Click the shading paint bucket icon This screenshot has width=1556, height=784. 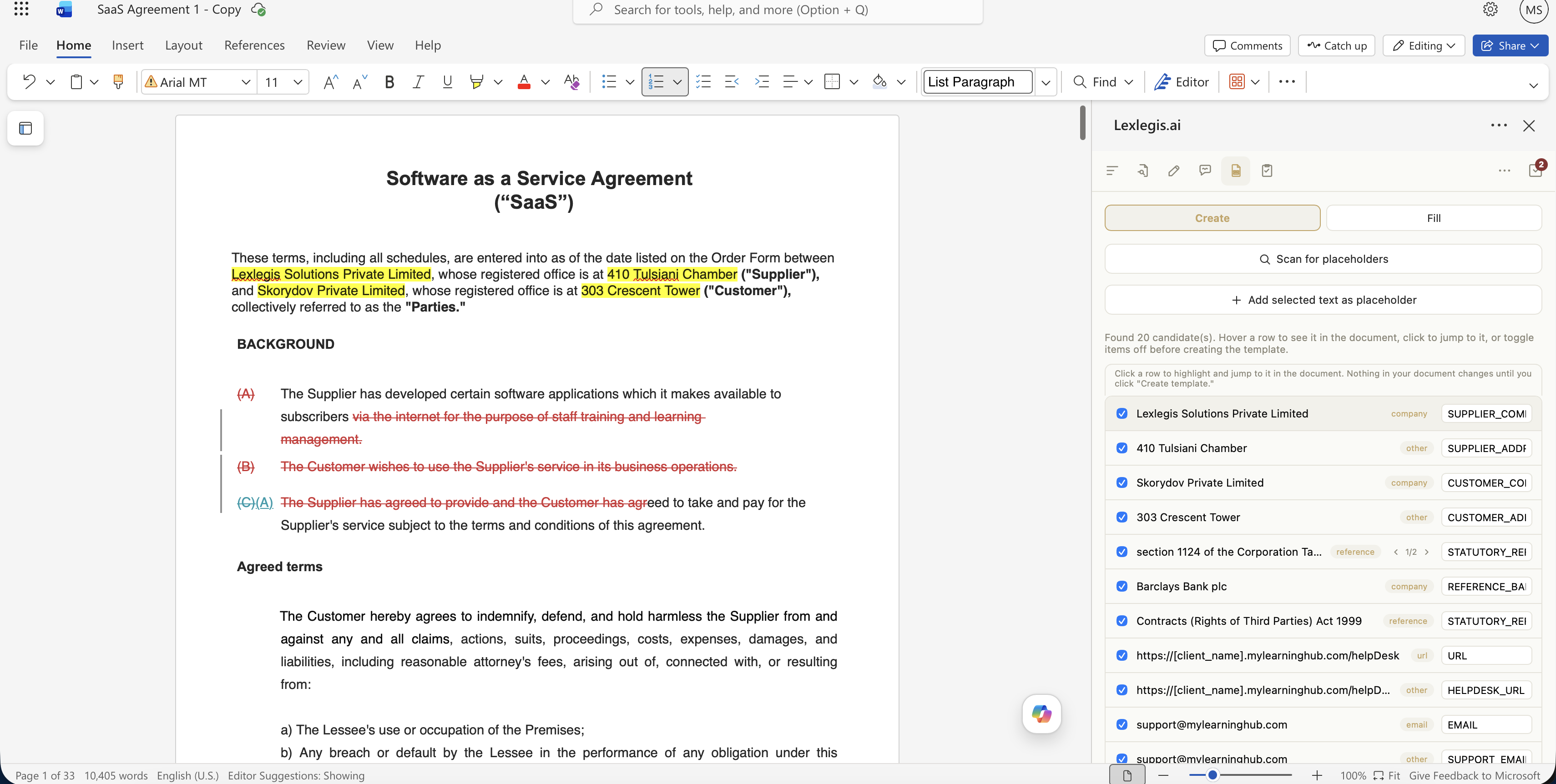(879, 81)
